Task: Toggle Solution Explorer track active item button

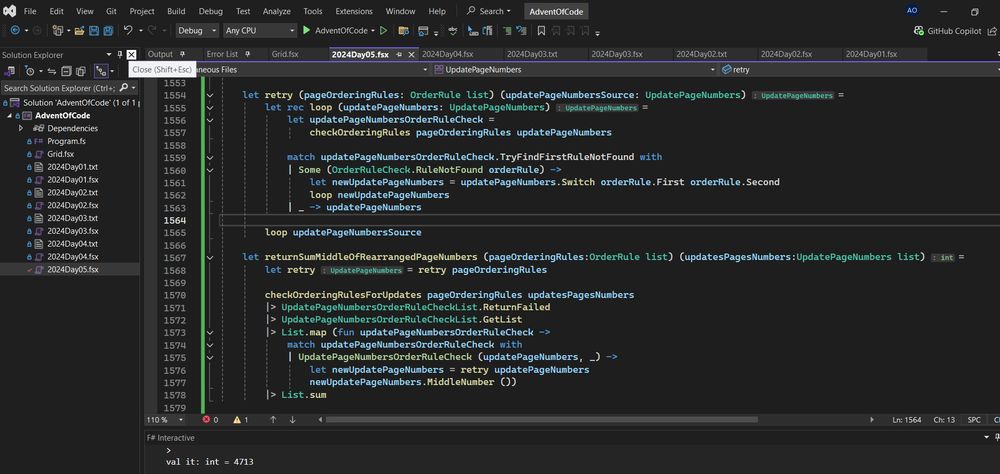Action: pyautogui.click(x=101, y=71)
